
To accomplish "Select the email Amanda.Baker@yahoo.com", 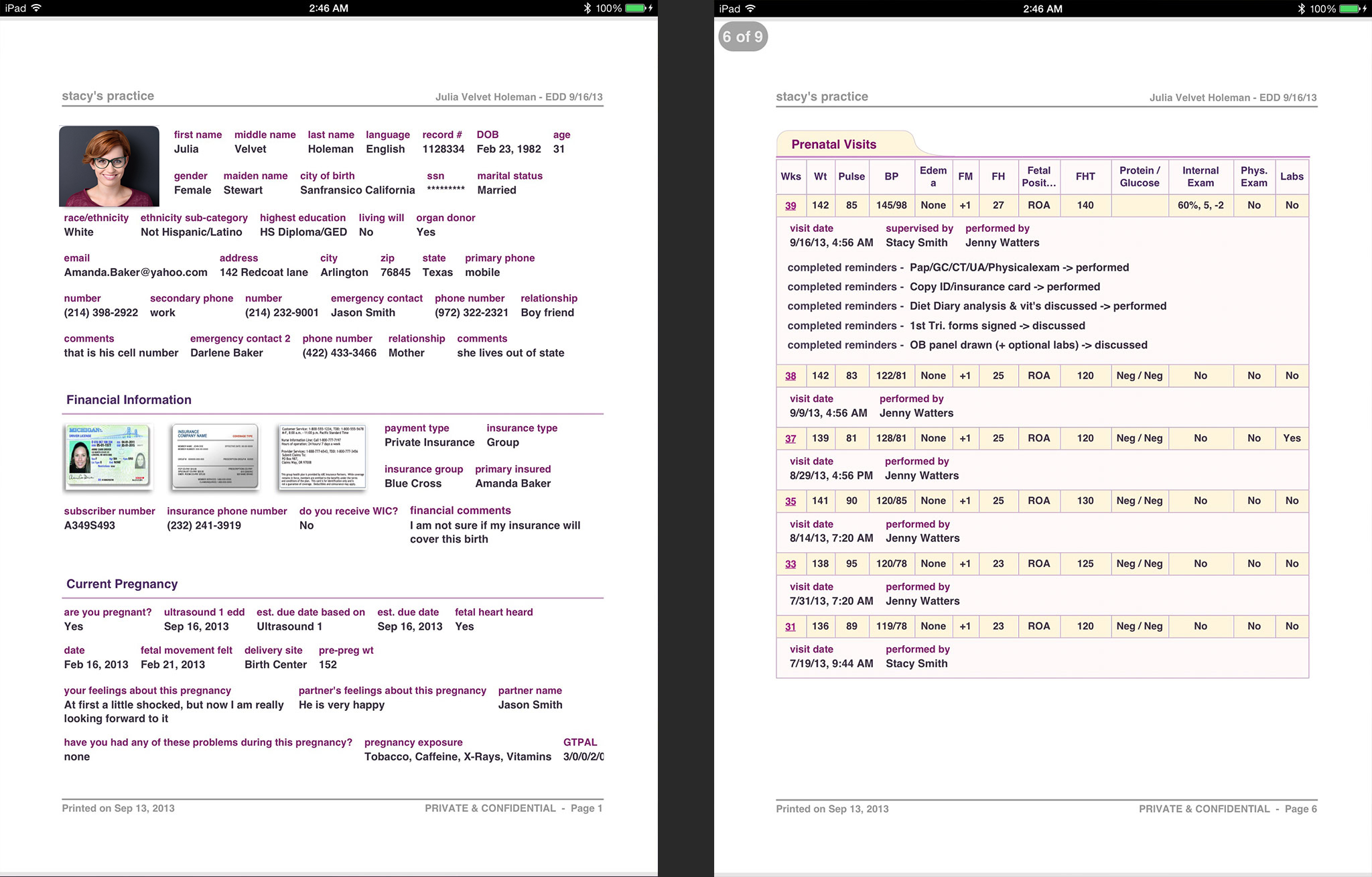I will [136, 273].
